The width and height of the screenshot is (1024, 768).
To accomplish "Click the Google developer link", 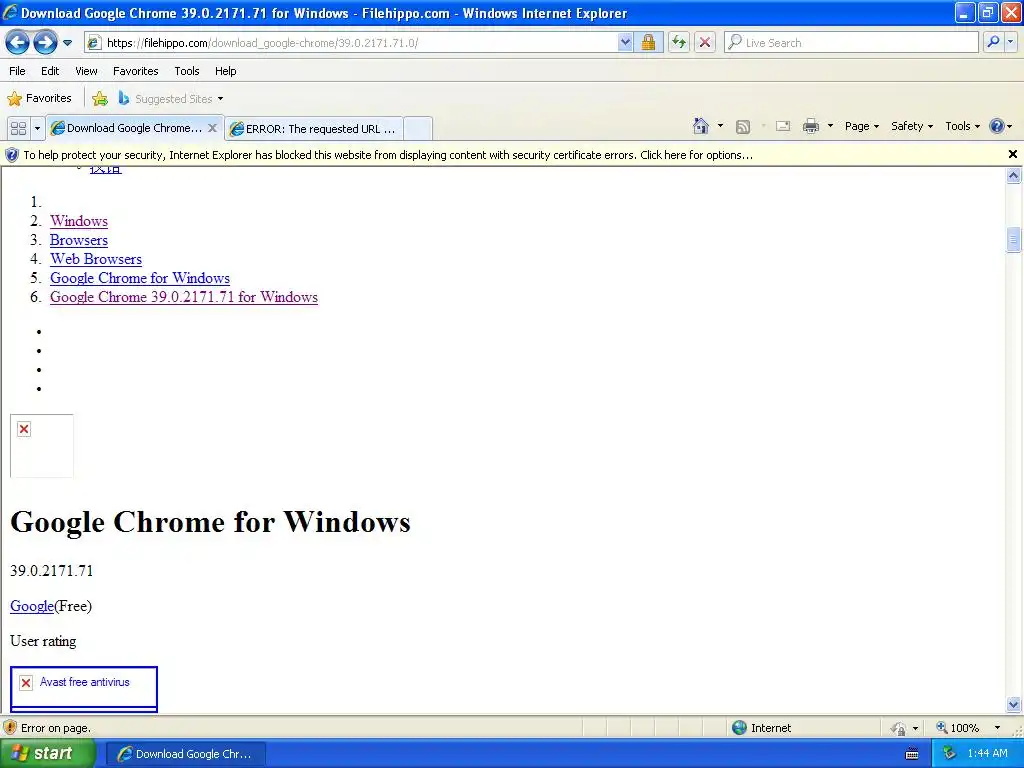I will 32,606.
